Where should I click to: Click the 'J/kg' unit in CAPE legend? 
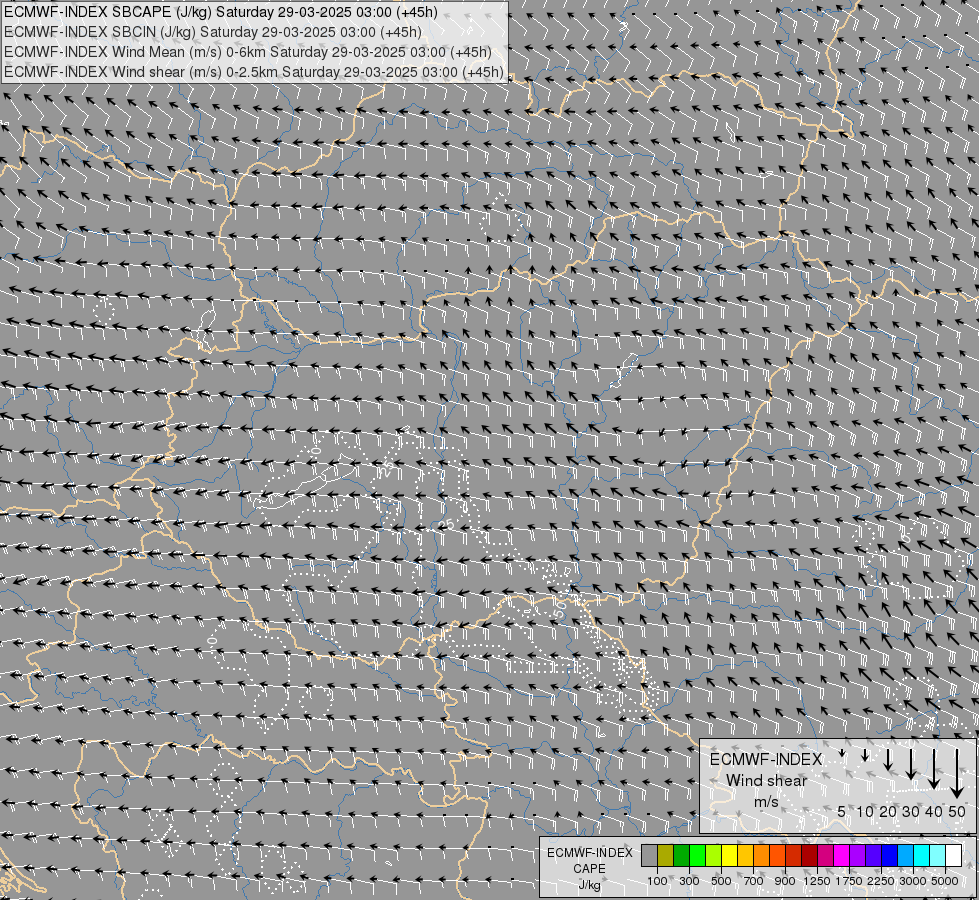[589, 885]
